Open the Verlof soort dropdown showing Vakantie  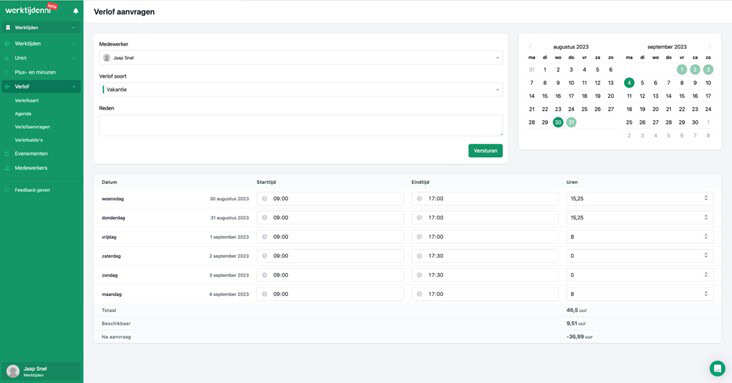(x=301, y=89)
